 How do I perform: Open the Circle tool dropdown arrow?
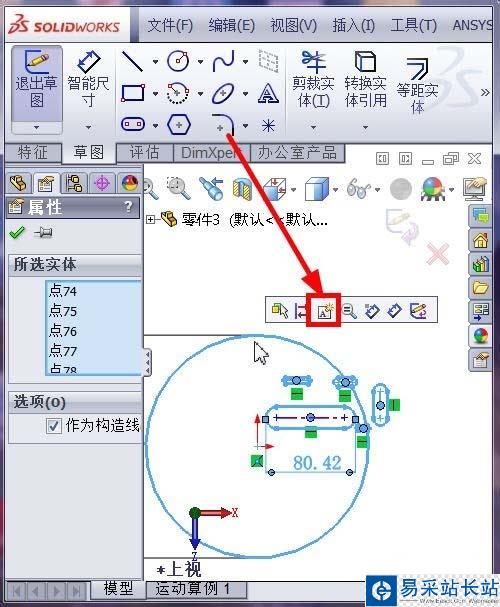[x=200, y=62]
